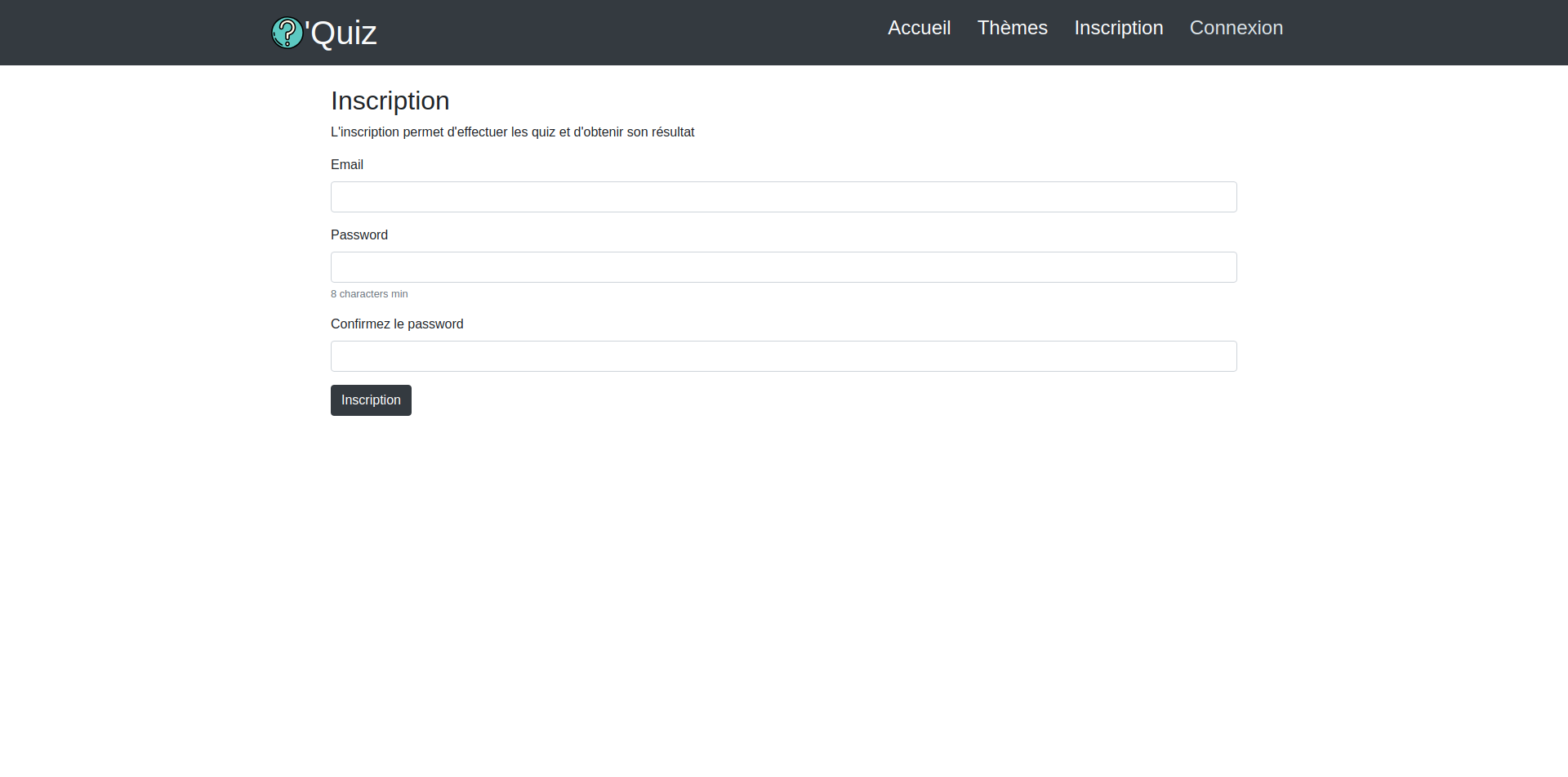This screenshot has width=1568, height=777.
Task: Click the 8 characters min hint
Action: point(369,294)
